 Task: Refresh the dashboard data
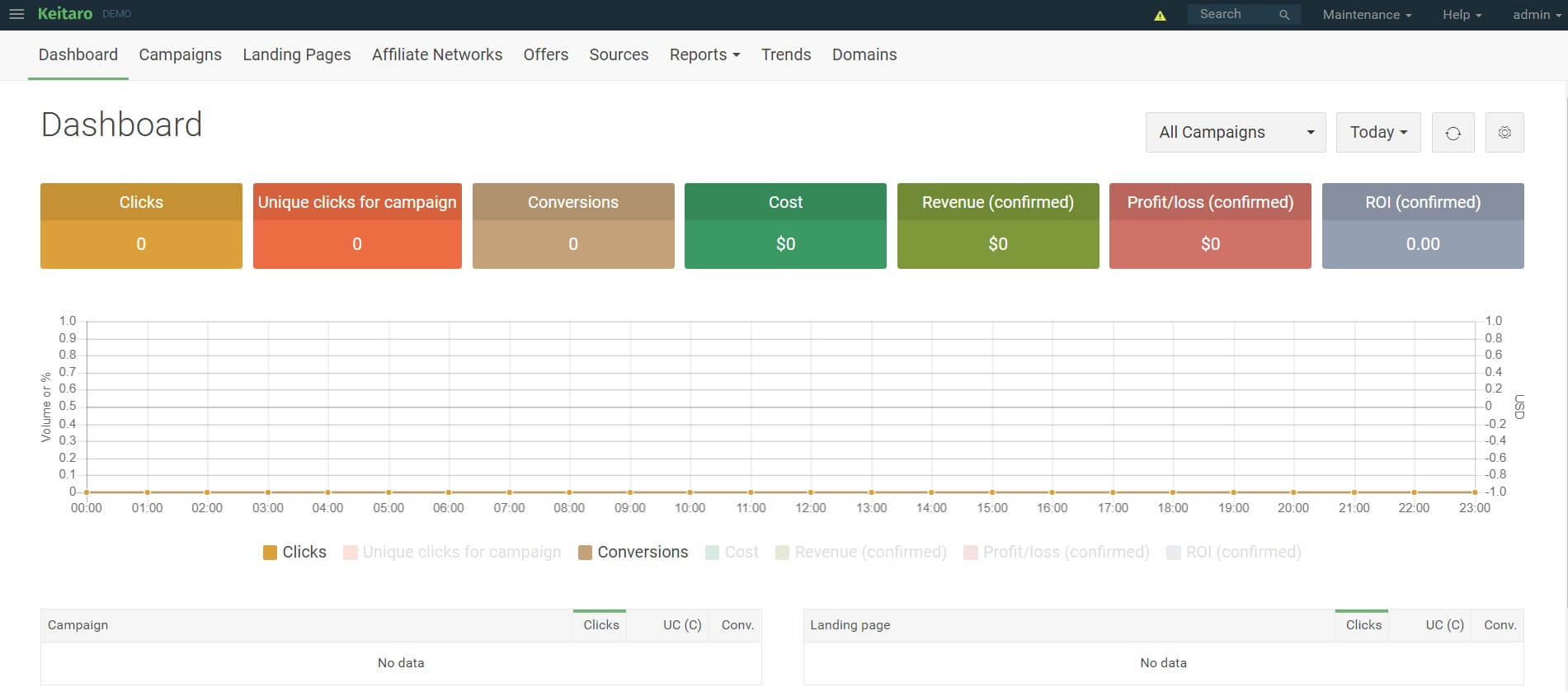[1453, 133]
